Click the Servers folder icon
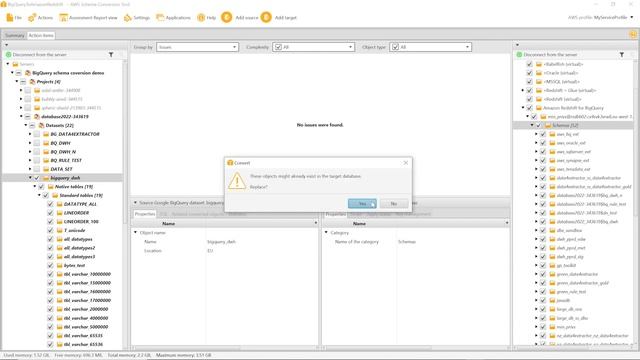This screenshot has height=360, width=640. (x=15, y=64)
